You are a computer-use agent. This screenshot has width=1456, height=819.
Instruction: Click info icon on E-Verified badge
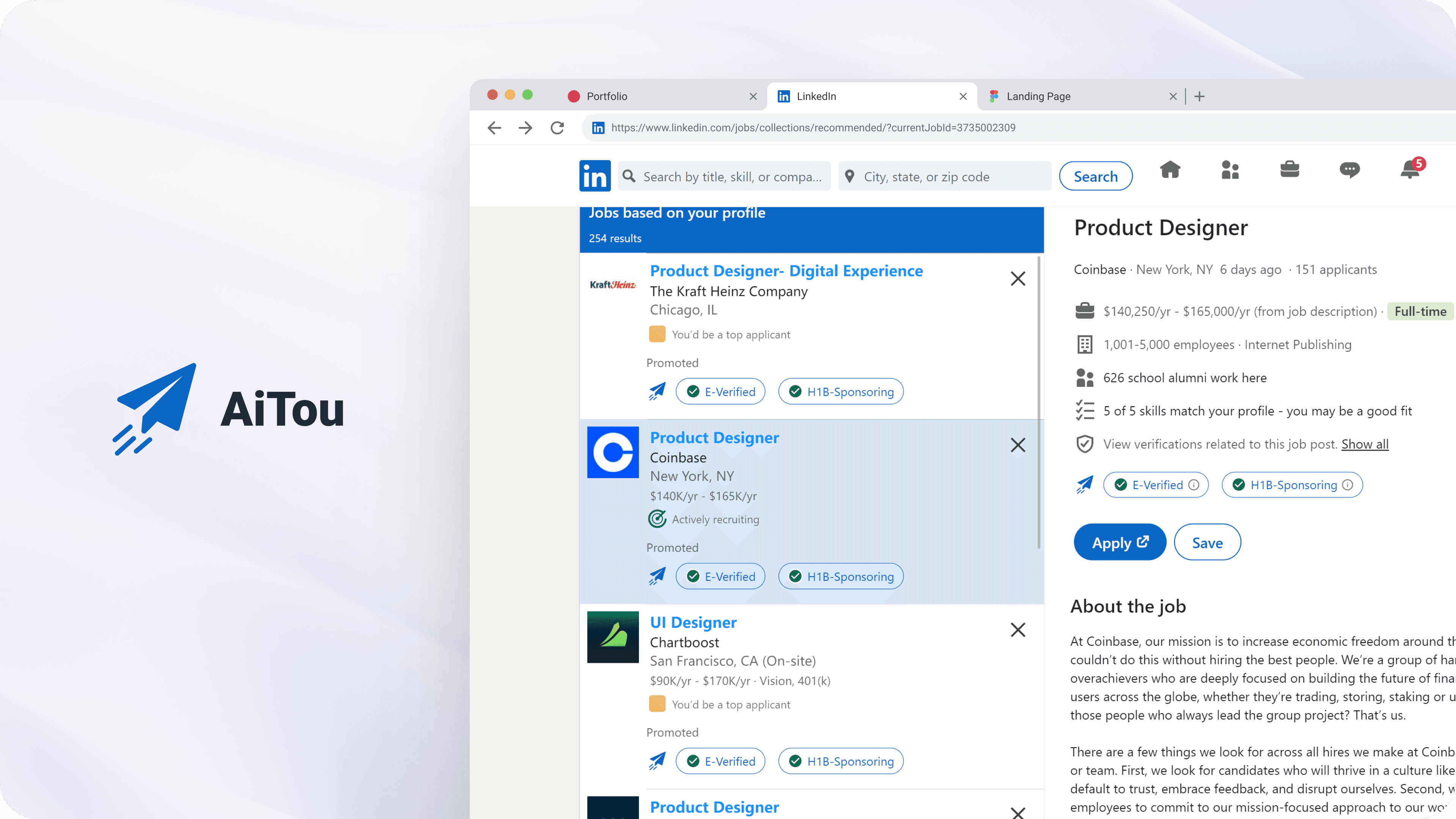point(1194,485)
